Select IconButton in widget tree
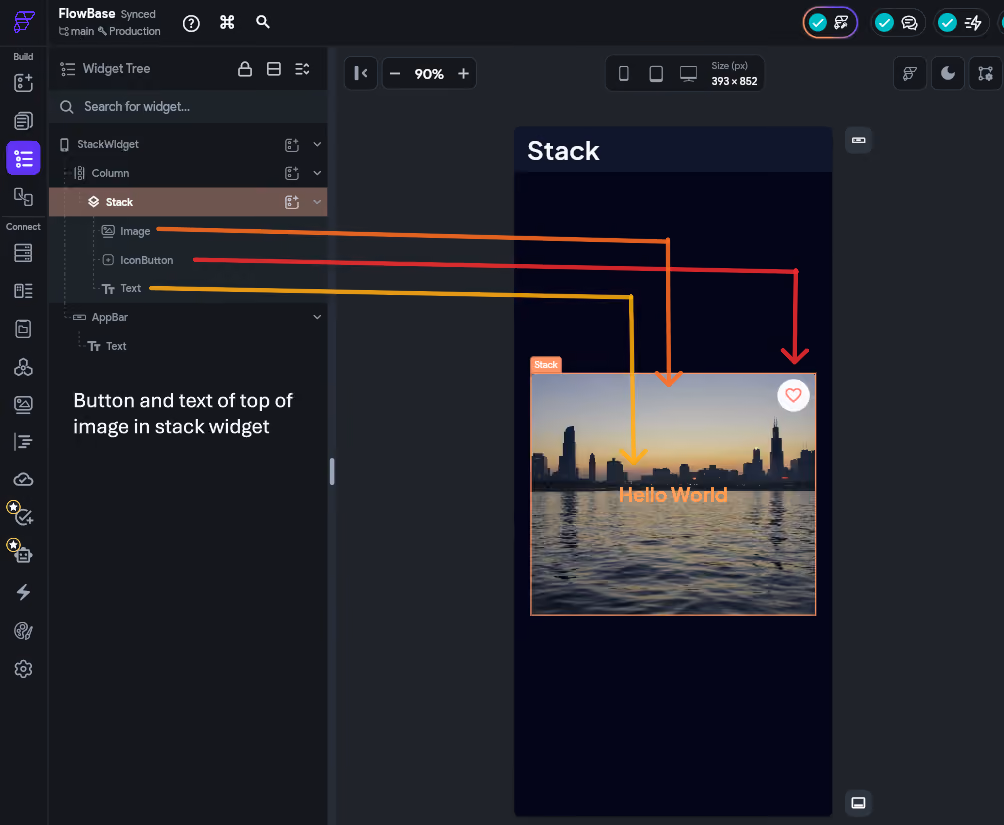Image resolution: width=1004 pixels, height=825 pixels. point(146,260)
